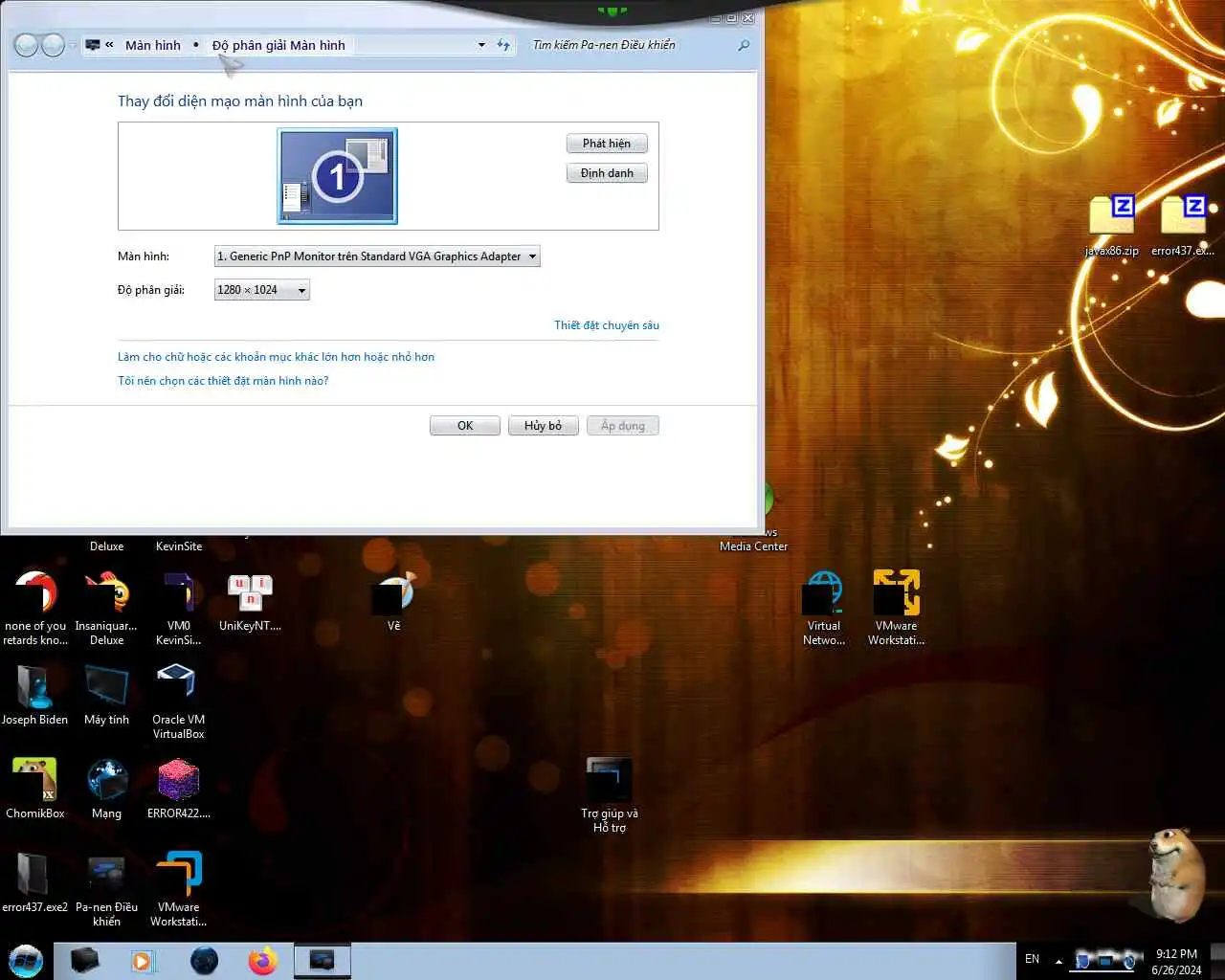Confirm with the OK button
Screen dimensions: 1225x980
(x=465, y=426)
